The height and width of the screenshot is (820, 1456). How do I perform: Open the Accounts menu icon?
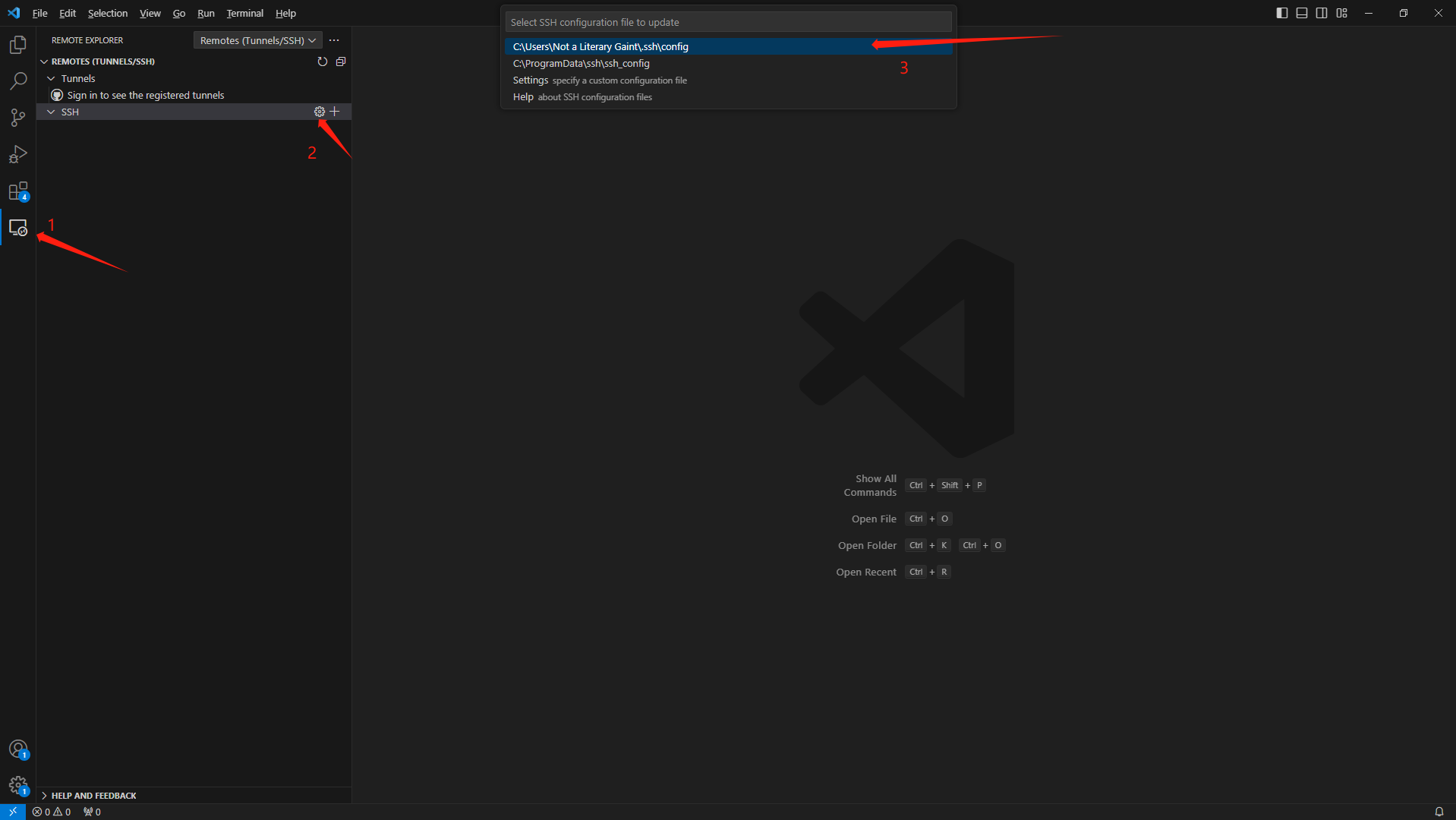point(18,749)
